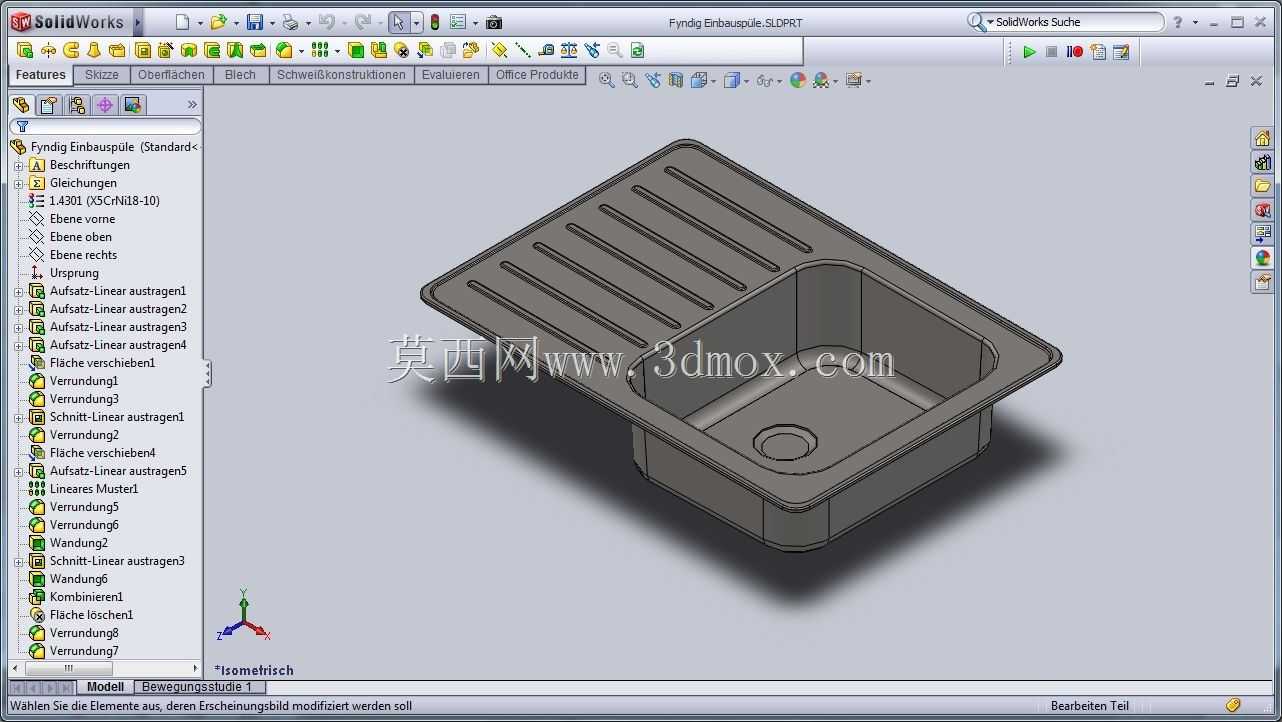
Task: Switch to the Oberflächen tab
Action: point(171,75)
